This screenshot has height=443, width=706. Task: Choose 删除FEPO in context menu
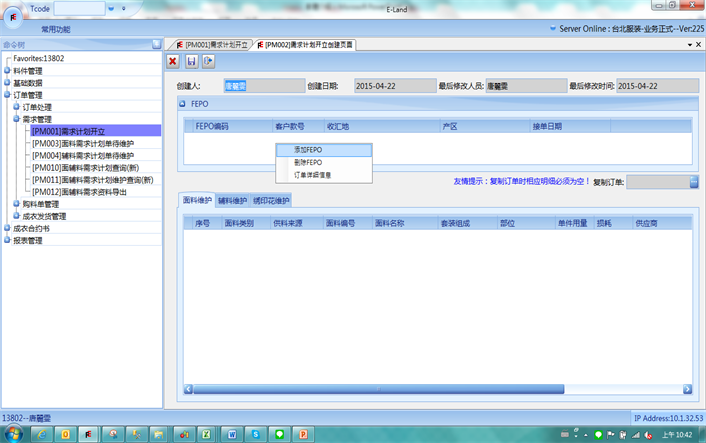click(308, 162)
